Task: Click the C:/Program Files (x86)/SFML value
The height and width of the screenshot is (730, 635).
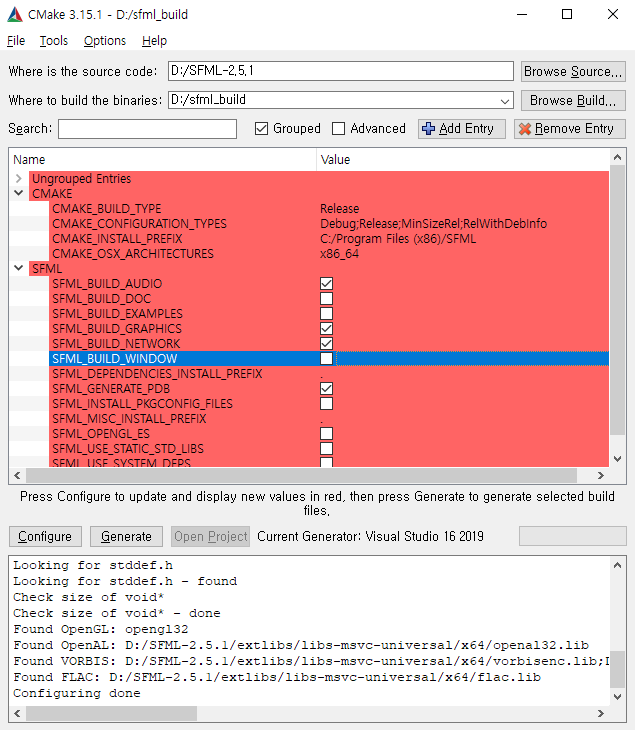Action: [398, 238]
